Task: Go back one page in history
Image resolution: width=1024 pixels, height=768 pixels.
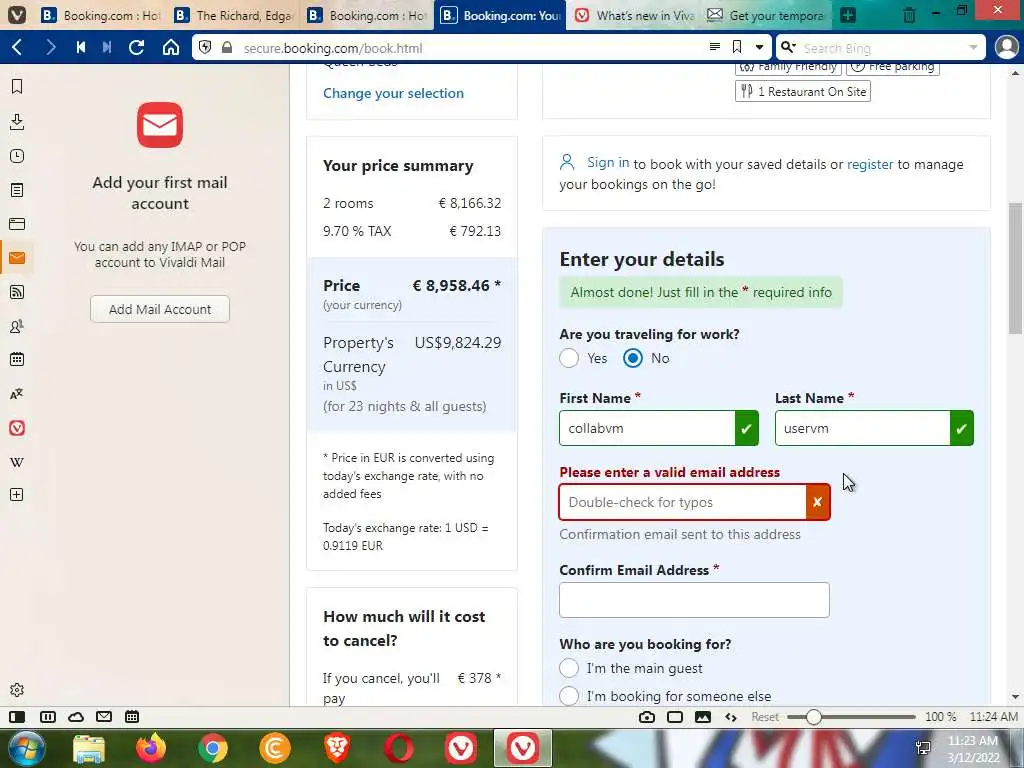Action: tap(18, 48)
